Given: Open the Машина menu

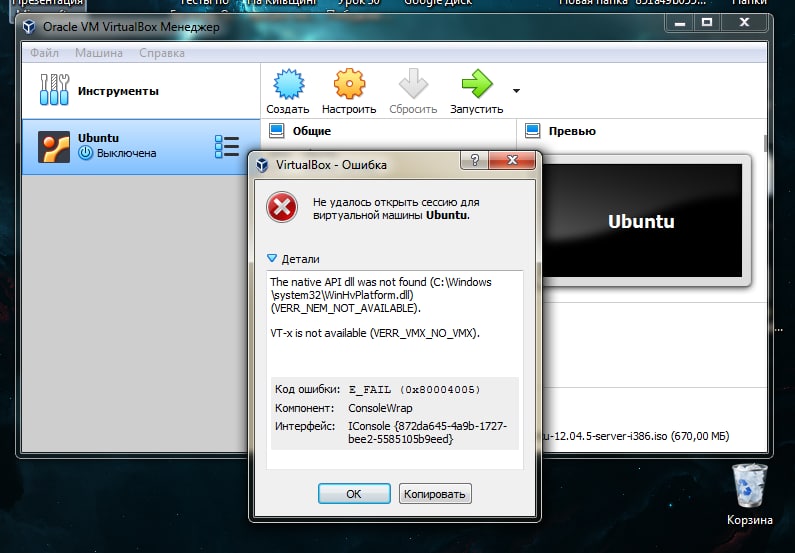Looking at the screenshot, I should (x=99, y=53).
